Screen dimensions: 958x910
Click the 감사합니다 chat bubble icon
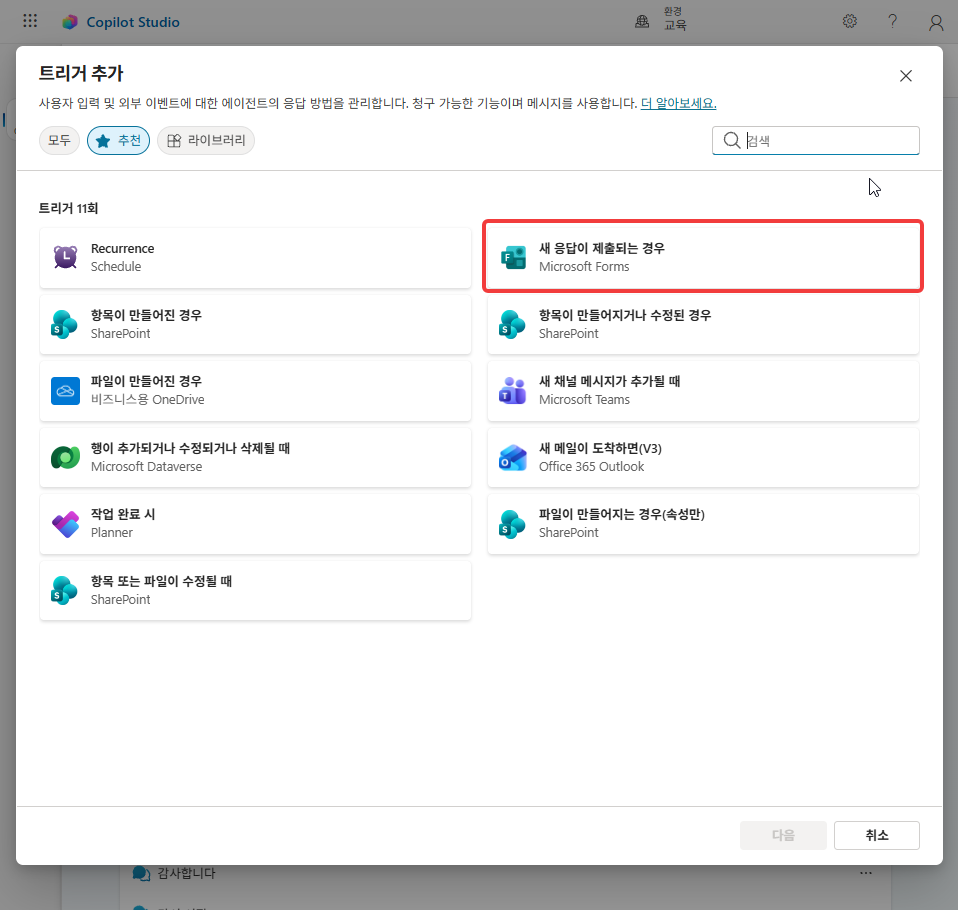pos(141,873)
